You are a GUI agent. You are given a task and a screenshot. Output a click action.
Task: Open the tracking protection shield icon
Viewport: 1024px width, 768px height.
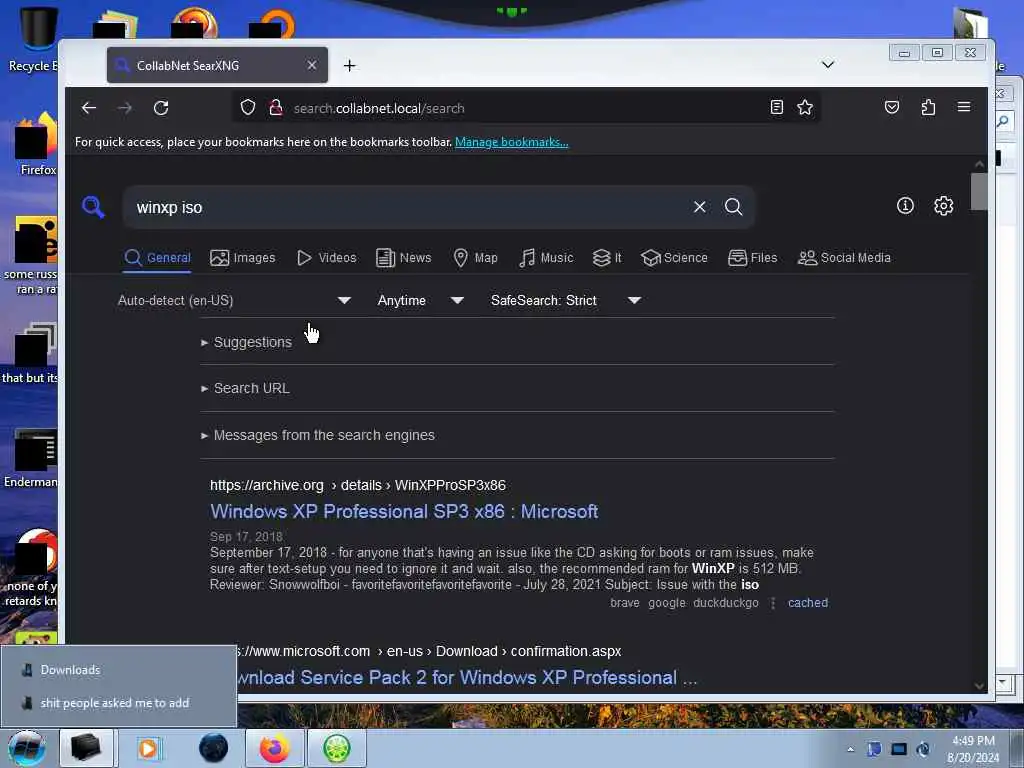click(x=248, y=107)
